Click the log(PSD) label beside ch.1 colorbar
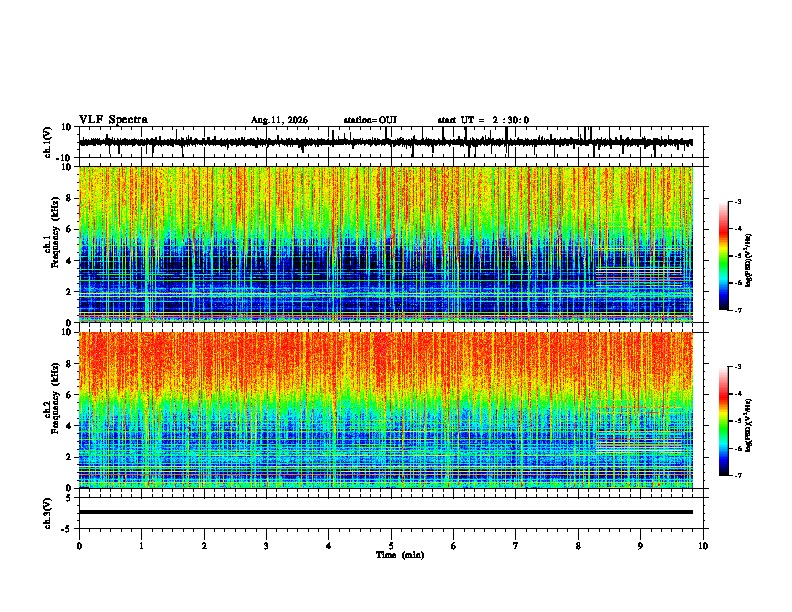Viewport: 792px width, 612px height. tap(749, 261)
